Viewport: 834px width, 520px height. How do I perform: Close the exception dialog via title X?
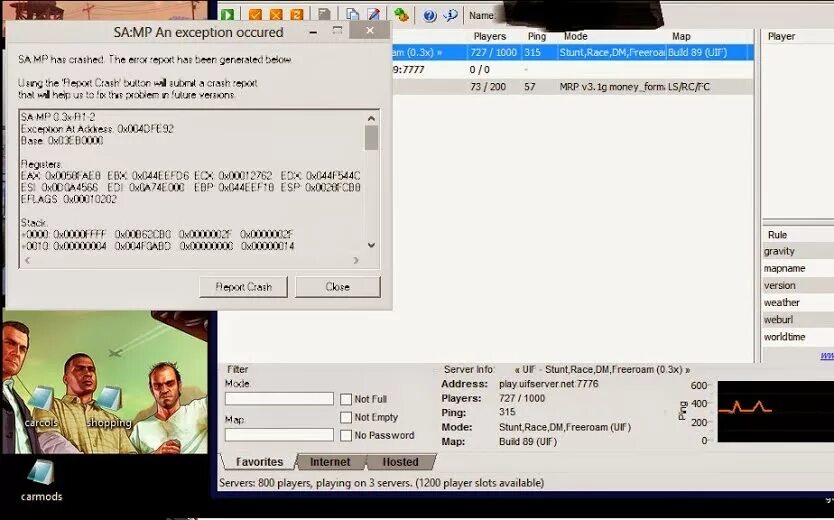(370, 30)
